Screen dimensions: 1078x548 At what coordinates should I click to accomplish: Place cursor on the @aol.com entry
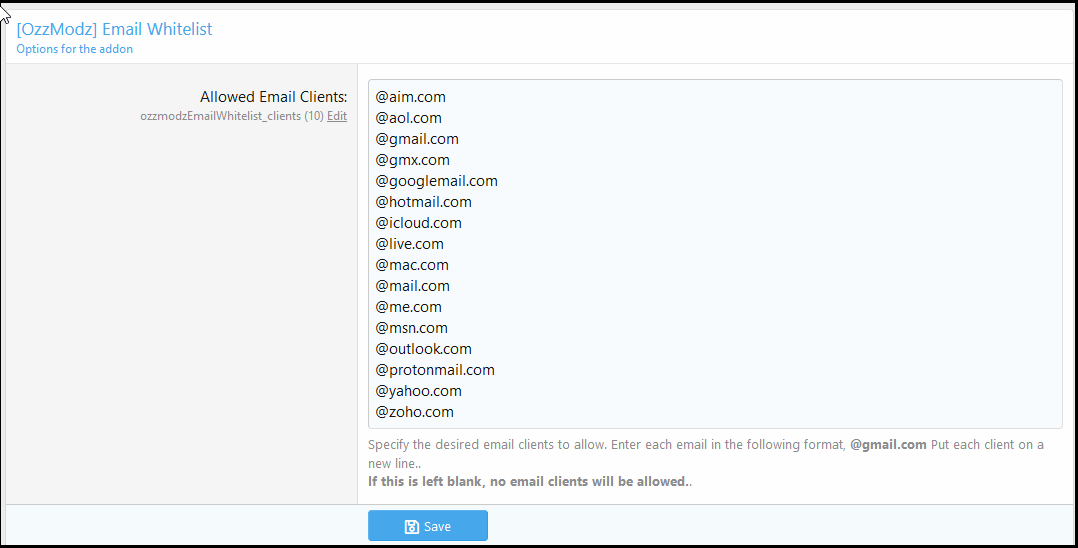408,118
